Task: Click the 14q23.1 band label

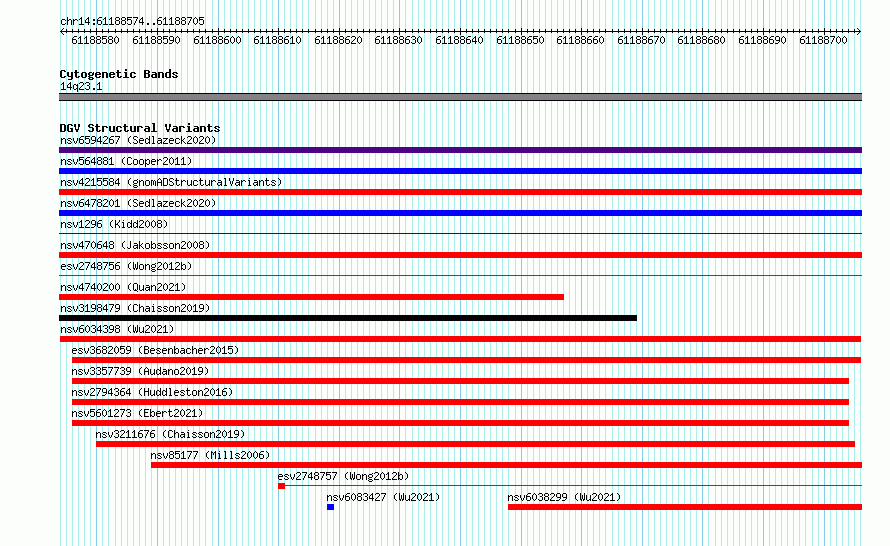Action: click(81, 86)
